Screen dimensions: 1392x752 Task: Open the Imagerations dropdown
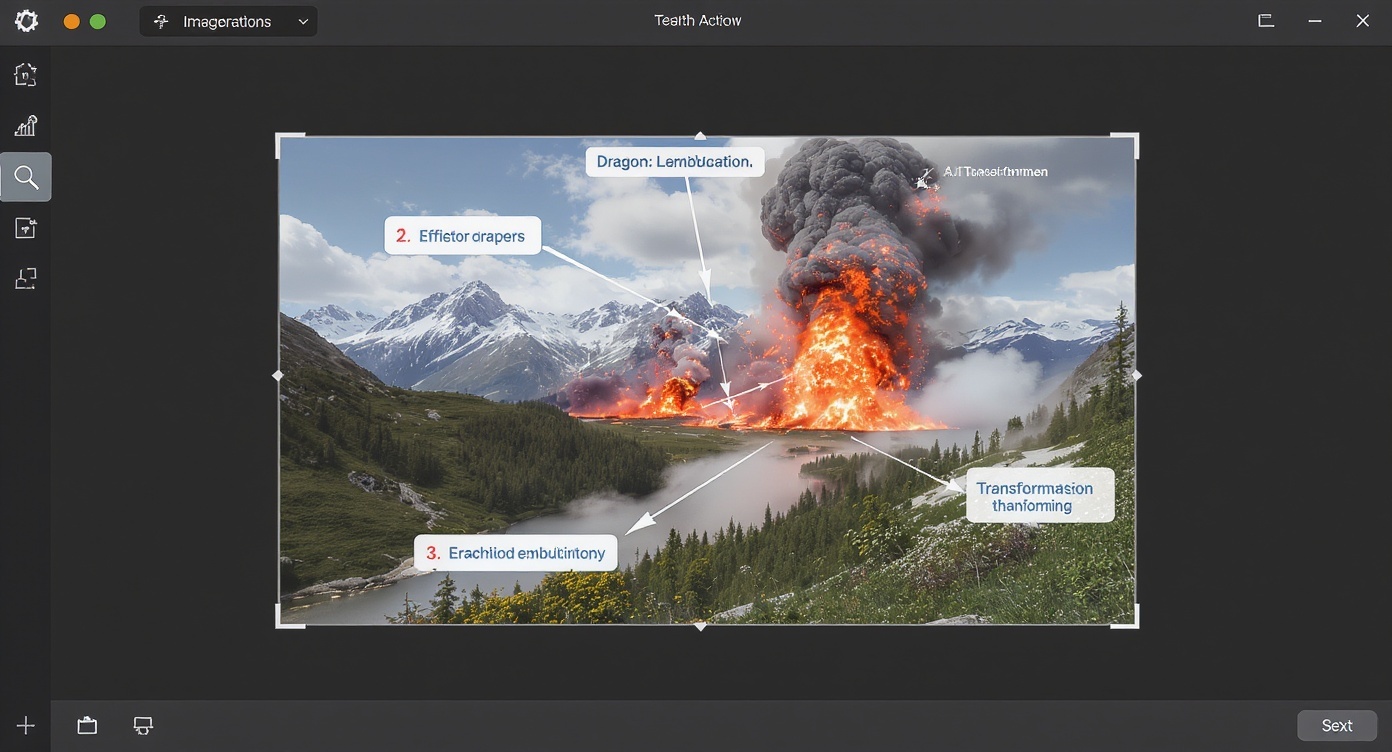pyautogui.click(x=228, y=21)
